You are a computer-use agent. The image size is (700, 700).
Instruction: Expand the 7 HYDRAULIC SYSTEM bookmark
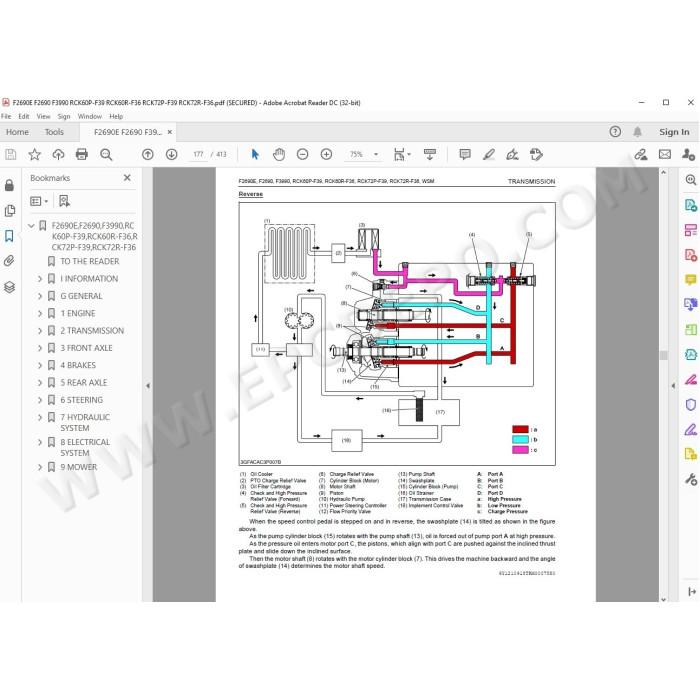pyautogui.click(x=40, y=417)
